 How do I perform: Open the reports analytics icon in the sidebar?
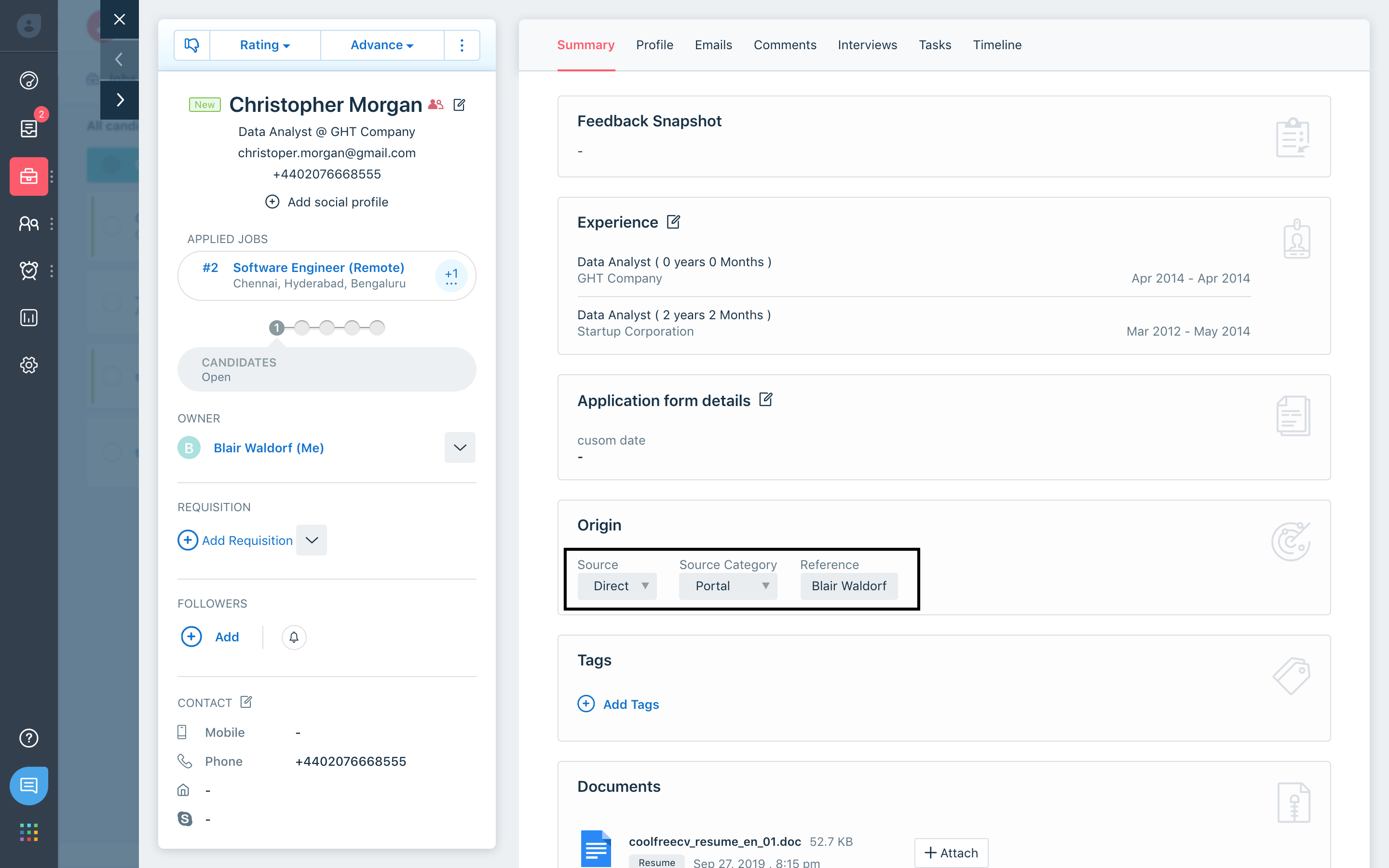point(29,317)
